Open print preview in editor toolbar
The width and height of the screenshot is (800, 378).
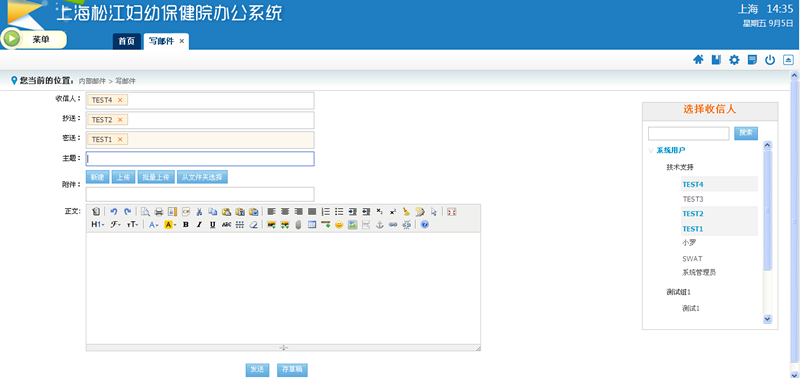pos(145,212)
